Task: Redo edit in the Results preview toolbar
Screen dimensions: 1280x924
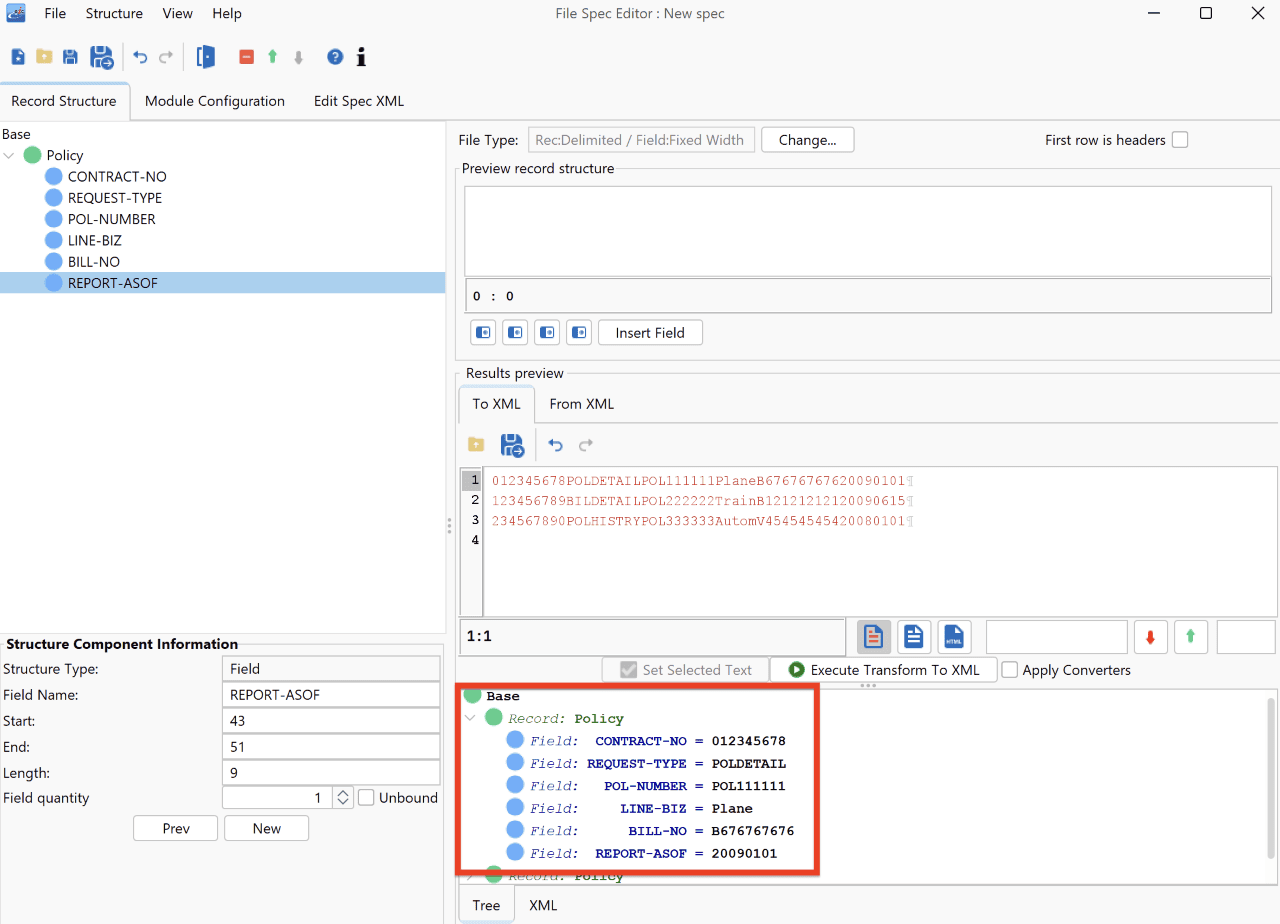Action: click(586, 445)
